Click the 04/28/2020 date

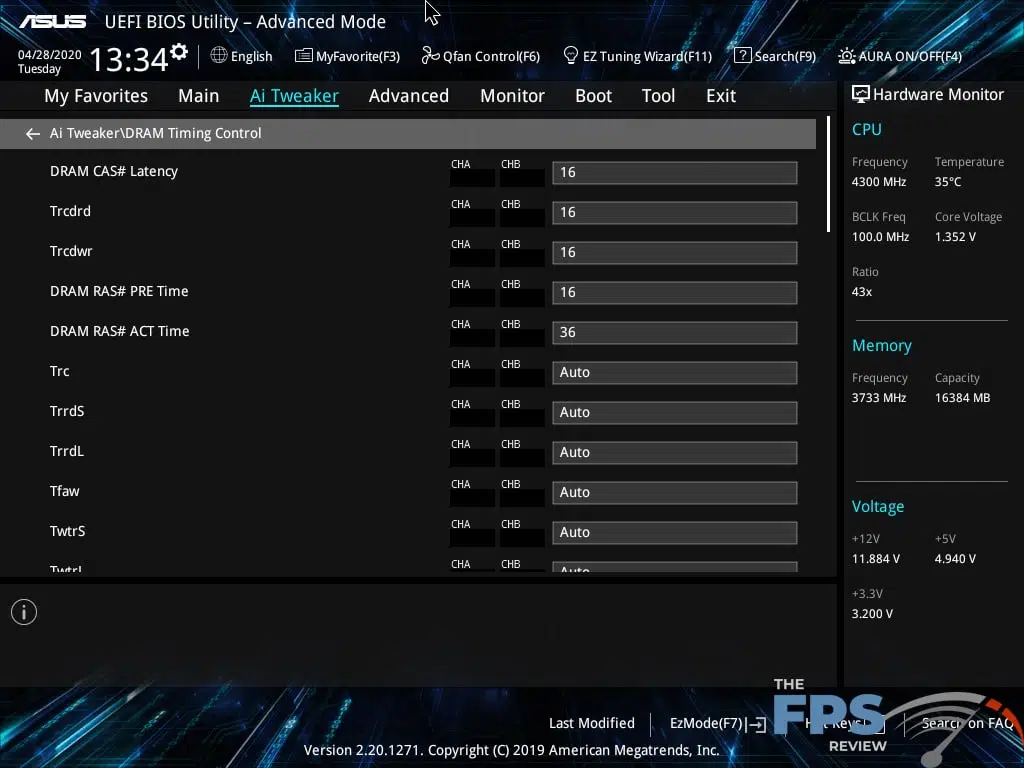(x=50, y=55)
